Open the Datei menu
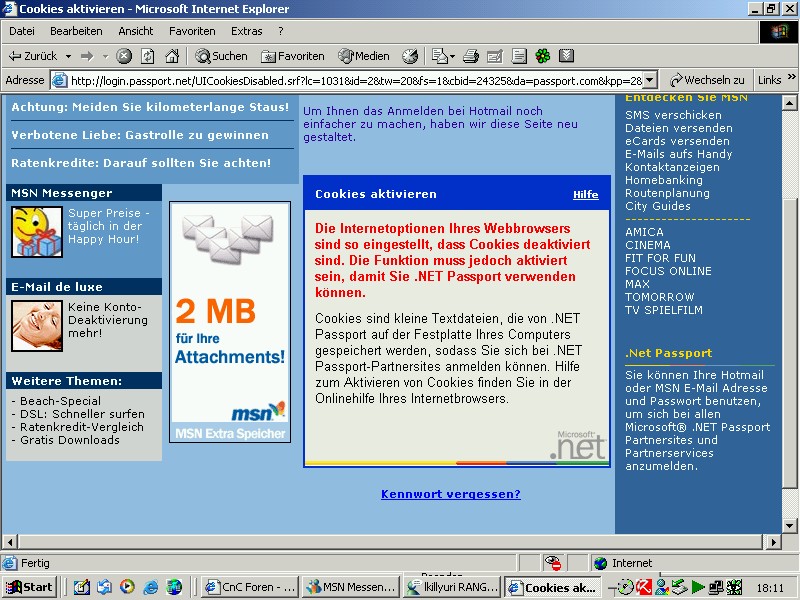The height and width of the screenshot is (600, 800). [x=22, y=31]
